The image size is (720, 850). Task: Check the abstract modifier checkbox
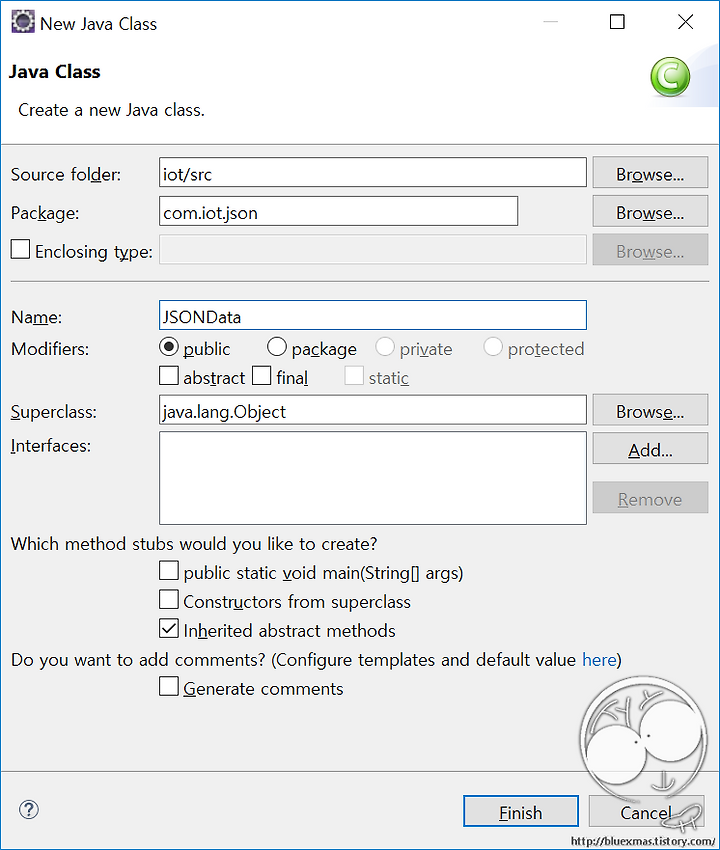(169, 376)
